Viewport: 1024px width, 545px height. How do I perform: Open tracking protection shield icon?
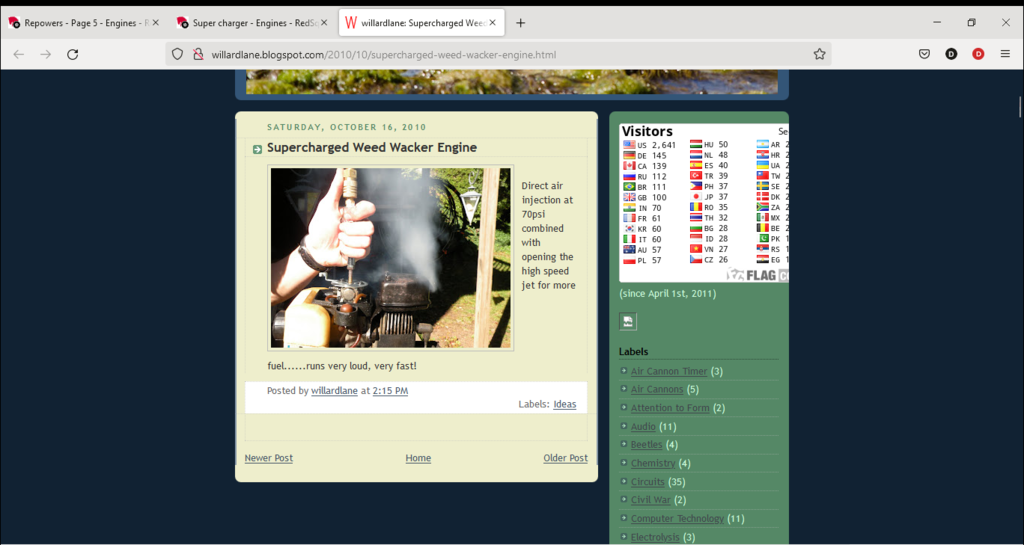point(177,55)
